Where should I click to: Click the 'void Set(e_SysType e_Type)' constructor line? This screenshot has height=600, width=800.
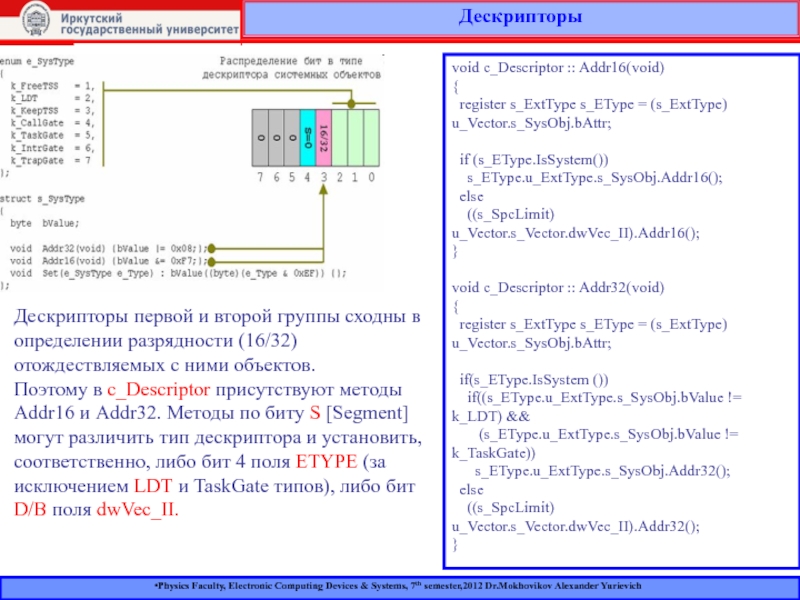tap(178, 273)
